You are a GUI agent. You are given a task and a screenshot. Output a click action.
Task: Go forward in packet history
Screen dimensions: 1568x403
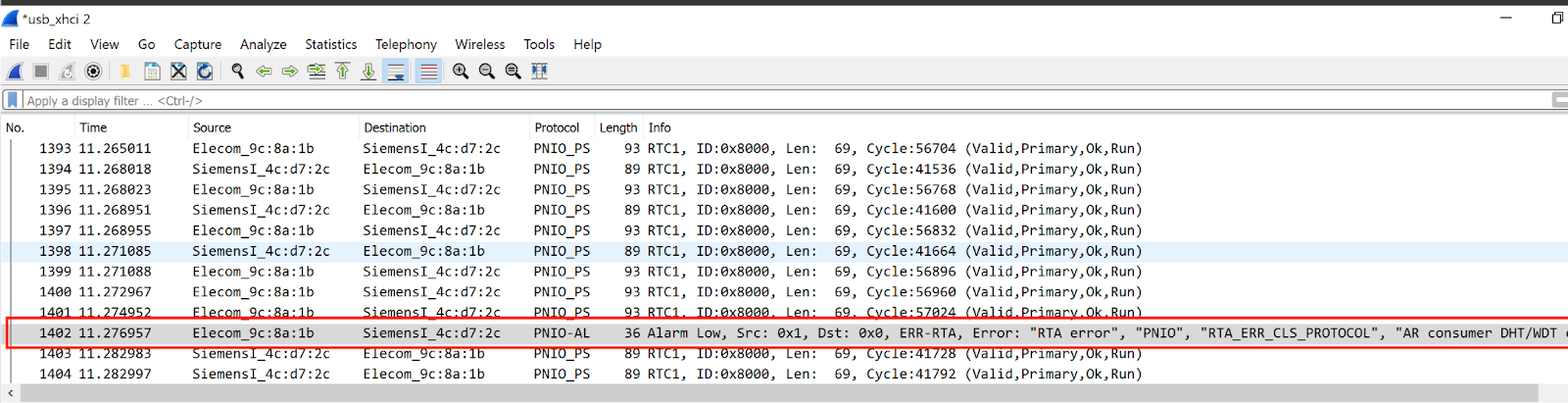coord(289,71)
